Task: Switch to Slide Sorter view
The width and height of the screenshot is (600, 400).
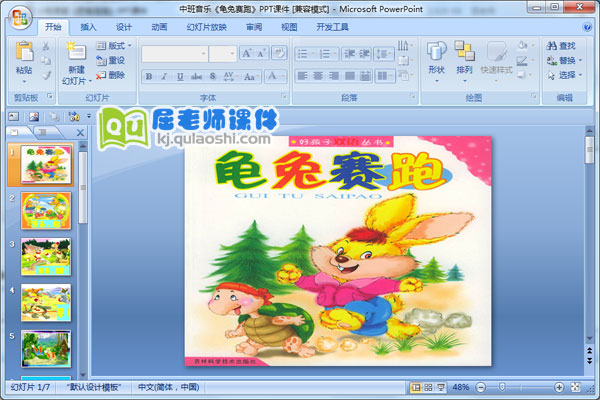Action: 428,387
